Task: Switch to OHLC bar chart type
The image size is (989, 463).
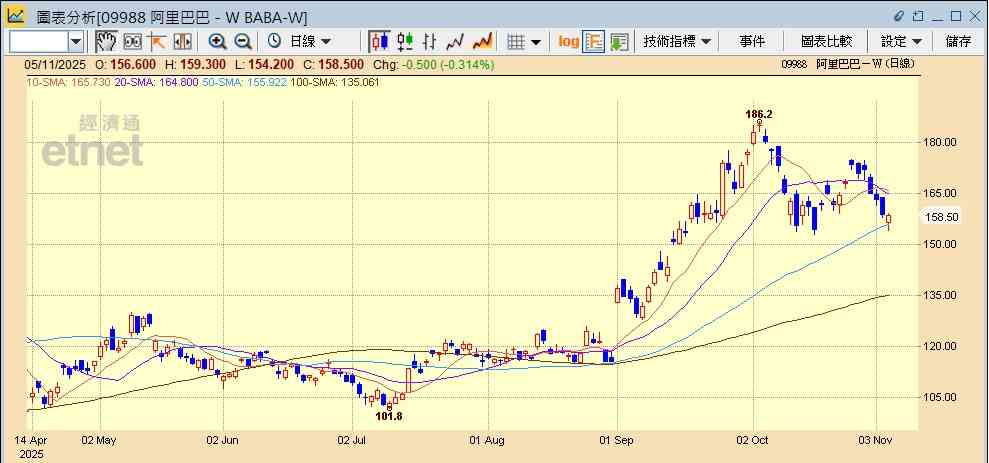Action: [x=431, y=41]
